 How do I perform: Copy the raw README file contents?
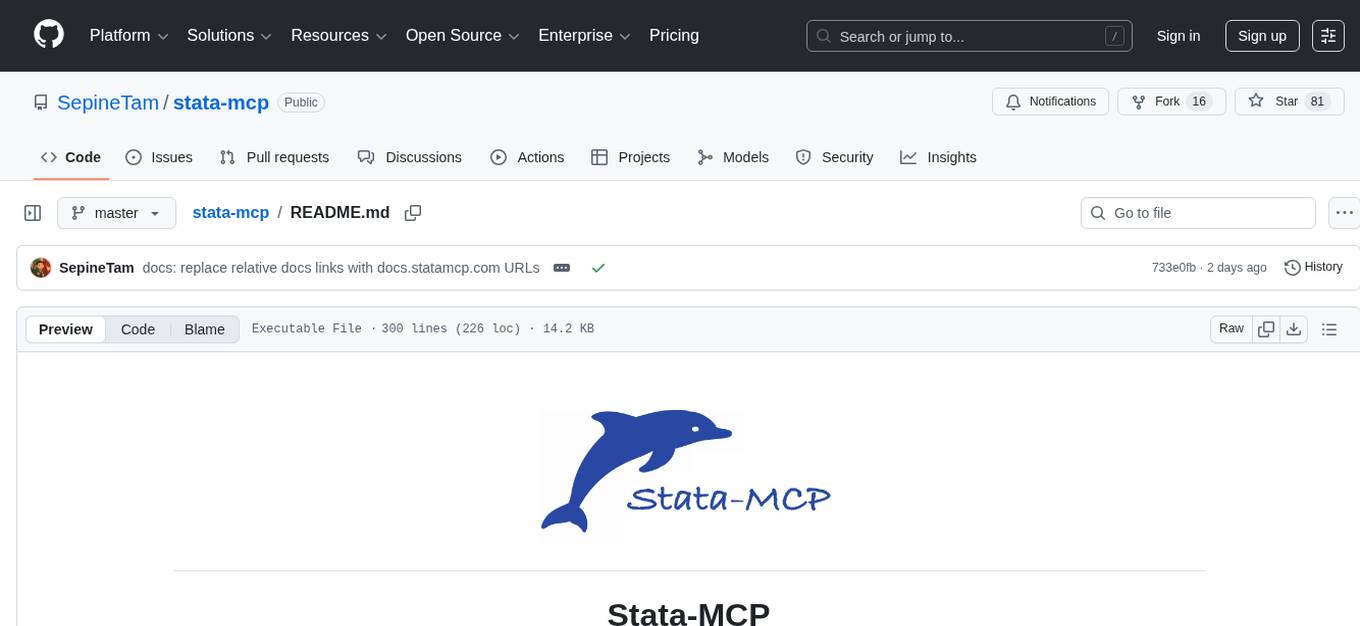(x=1265, y=328)
